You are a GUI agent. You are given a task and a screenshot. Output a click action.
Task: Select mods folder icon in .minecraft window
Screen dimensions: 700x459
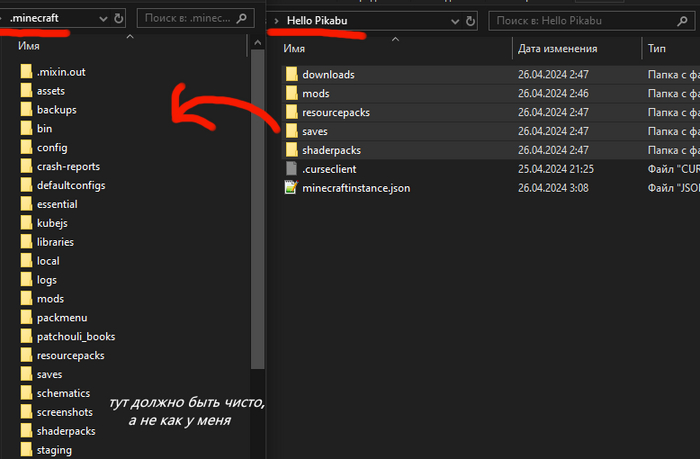26,298
